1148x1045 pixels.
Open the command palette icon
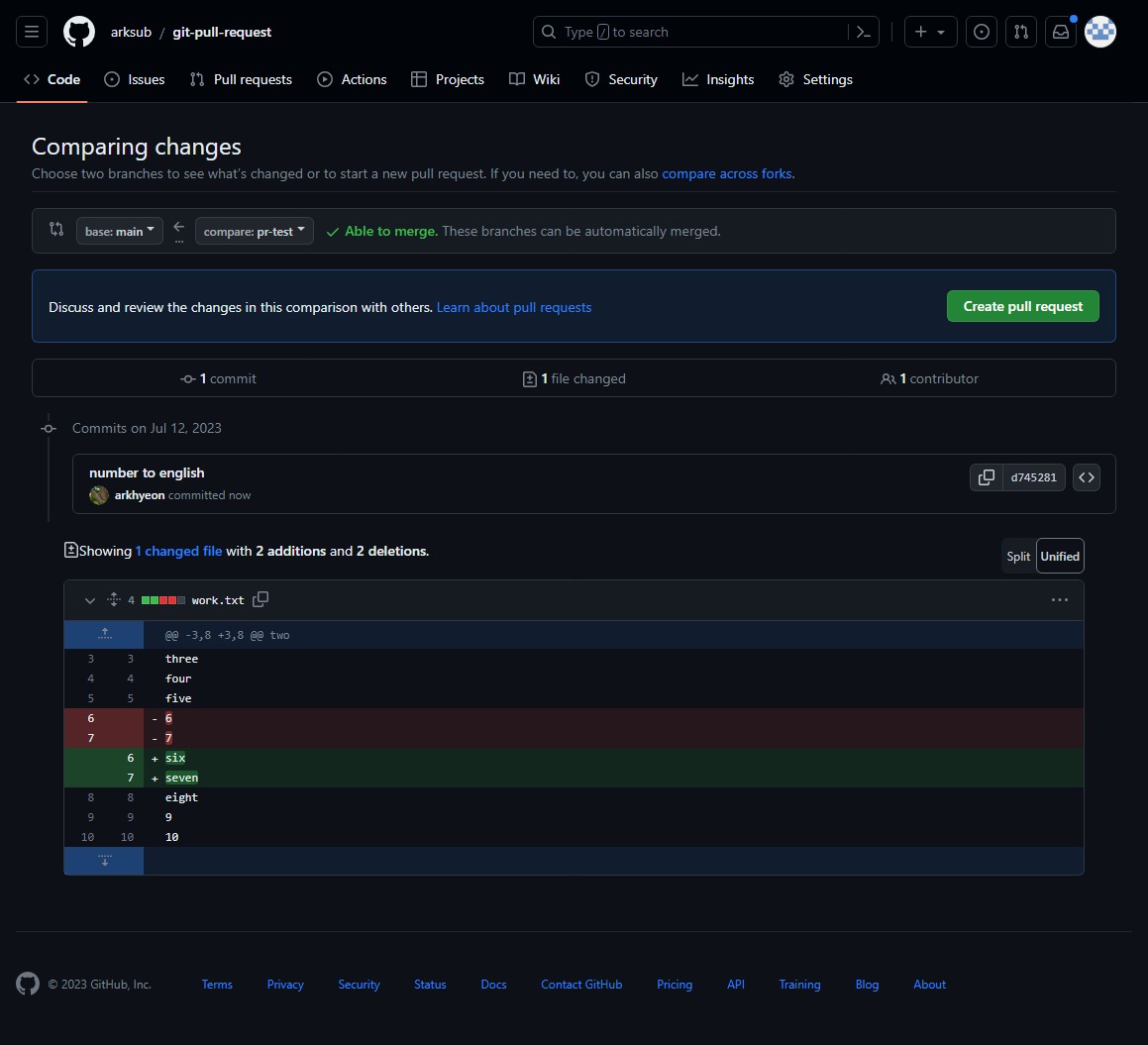[863, 32]
